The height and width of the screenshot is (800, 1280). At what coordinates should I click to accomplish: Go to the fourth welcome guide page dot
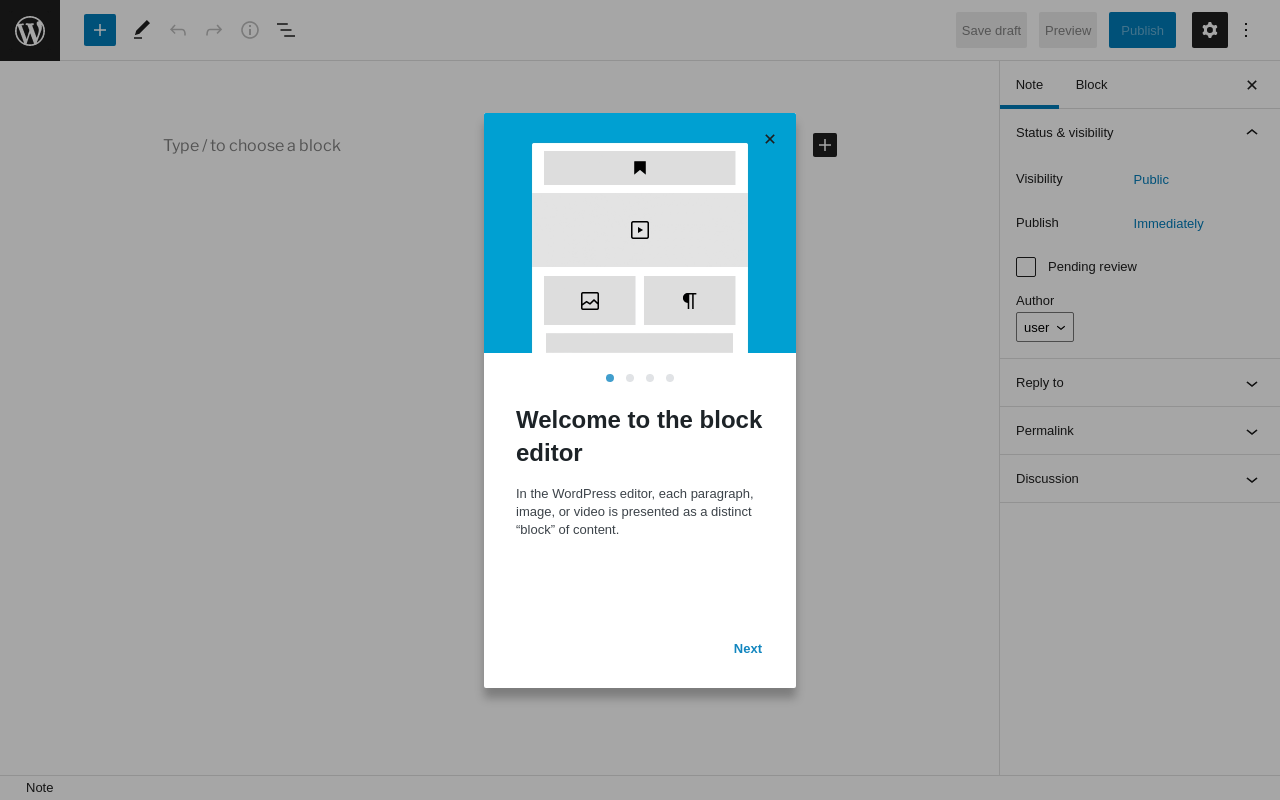670,378
